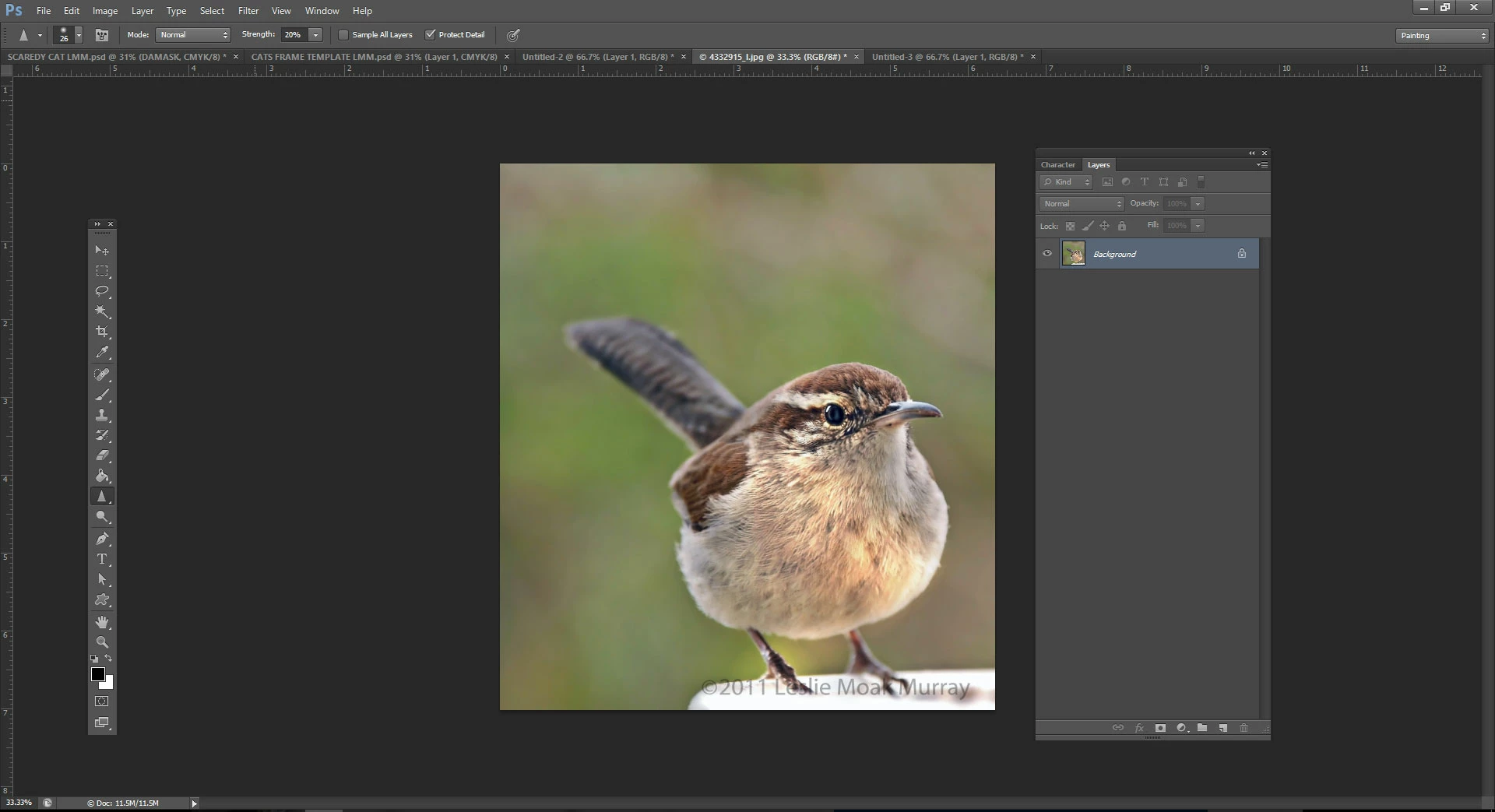Viewport: 1495px width, 812px height.
Task: Activate the Hand tool
Action: click(102, 622)
